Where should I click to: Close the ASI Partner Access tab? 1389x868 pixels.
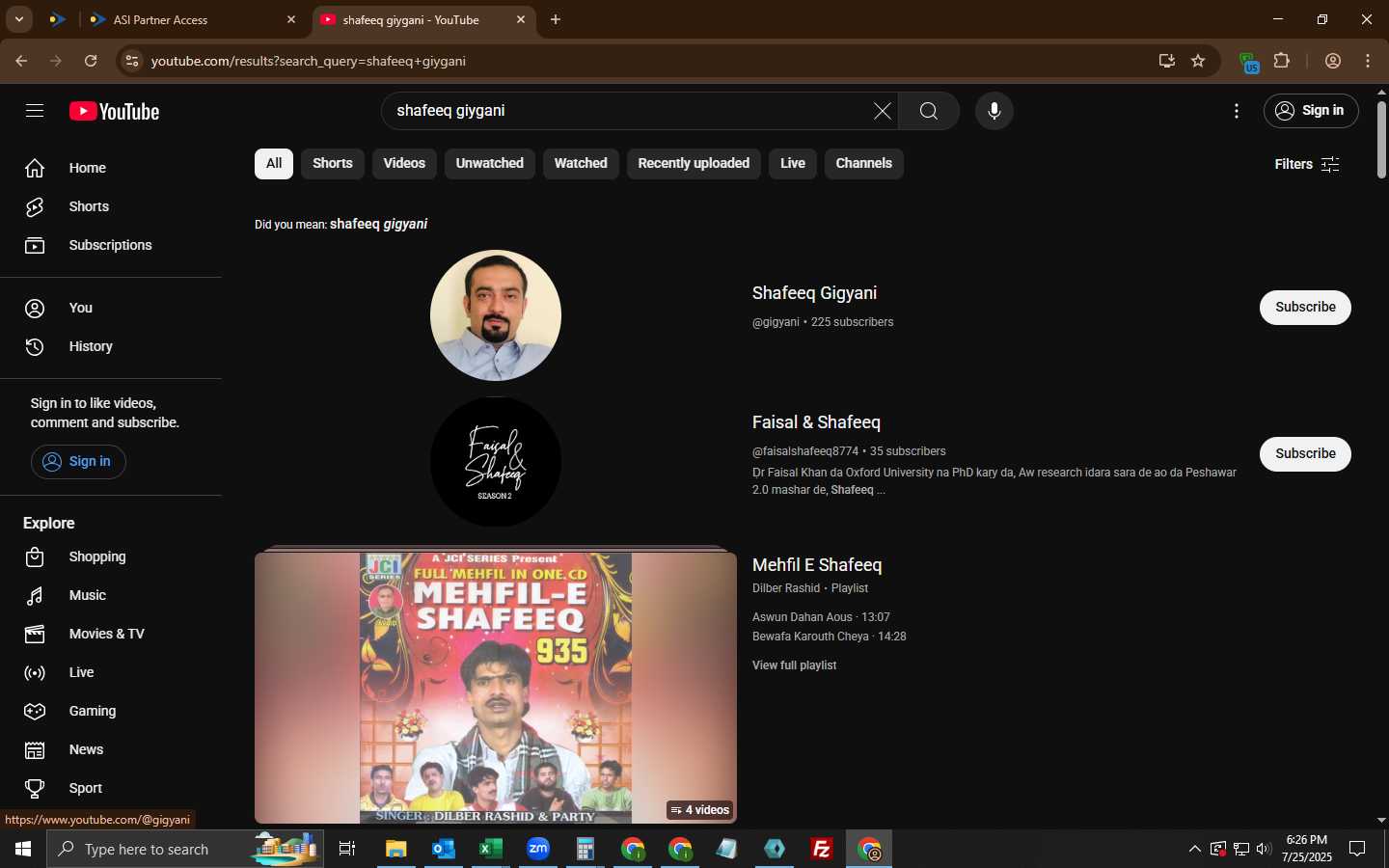tap(291, 19)
